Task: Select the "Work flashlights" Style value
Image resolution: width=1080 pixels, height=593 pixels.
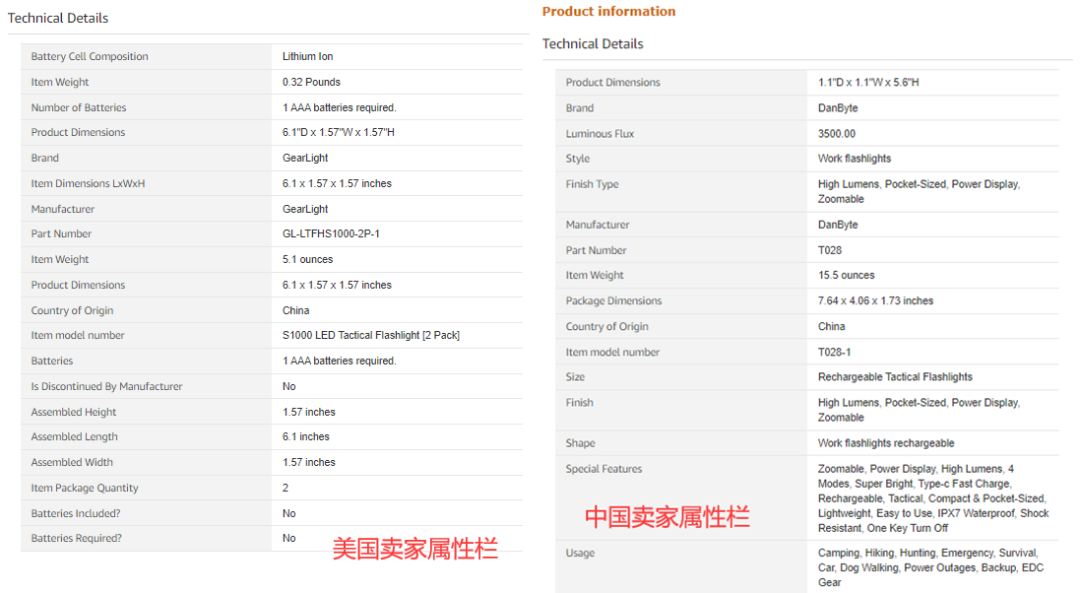Action: point(854,158)
